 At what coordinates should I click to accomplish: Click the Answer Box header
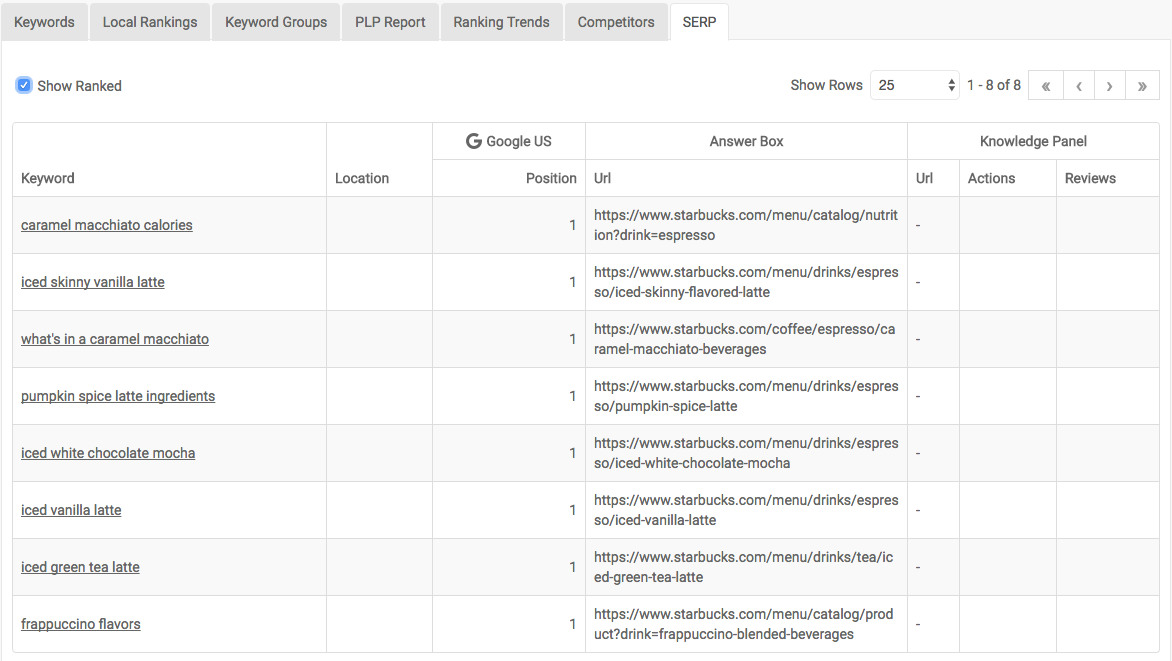click(746, 141)
